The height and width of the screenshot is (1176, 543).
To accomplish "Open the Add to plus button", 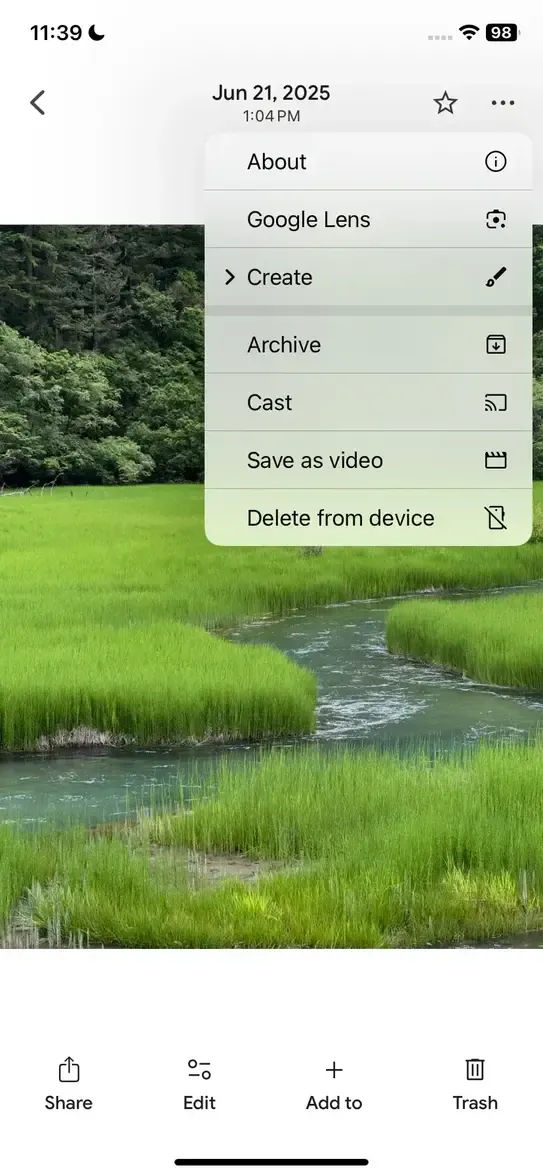I will (334, 1084).
